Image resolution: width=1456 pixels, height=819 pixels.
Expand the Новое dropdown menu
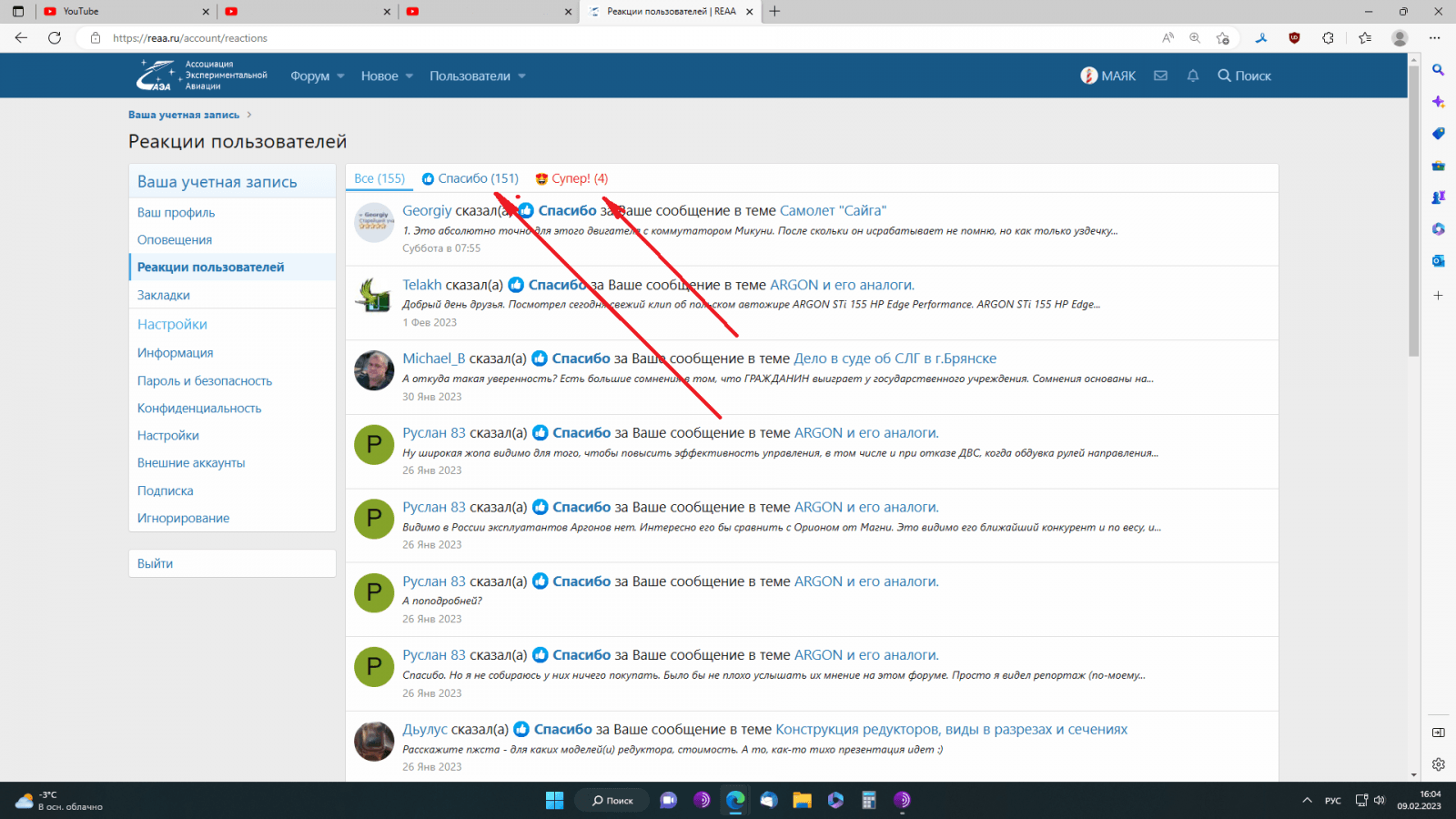[387, 76]
